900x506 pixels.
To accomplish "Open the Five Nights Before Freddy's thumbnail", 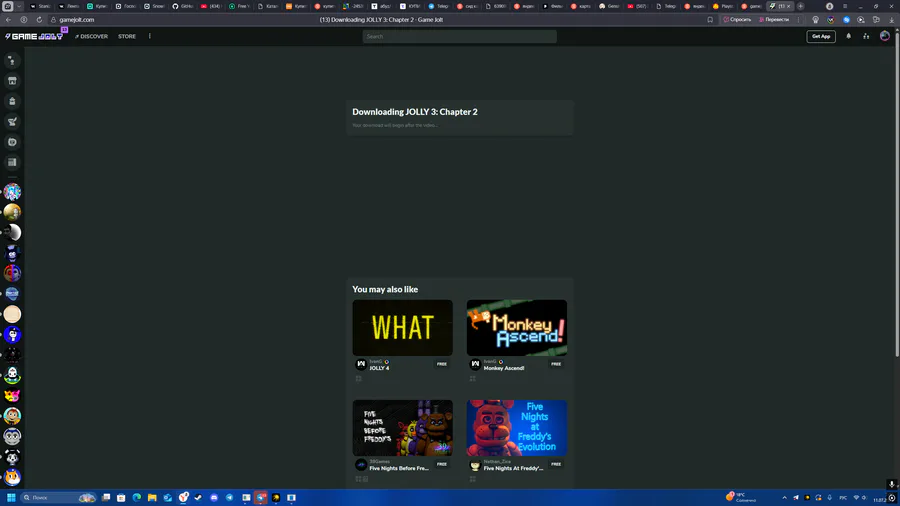I will click(x=402, y=428).
